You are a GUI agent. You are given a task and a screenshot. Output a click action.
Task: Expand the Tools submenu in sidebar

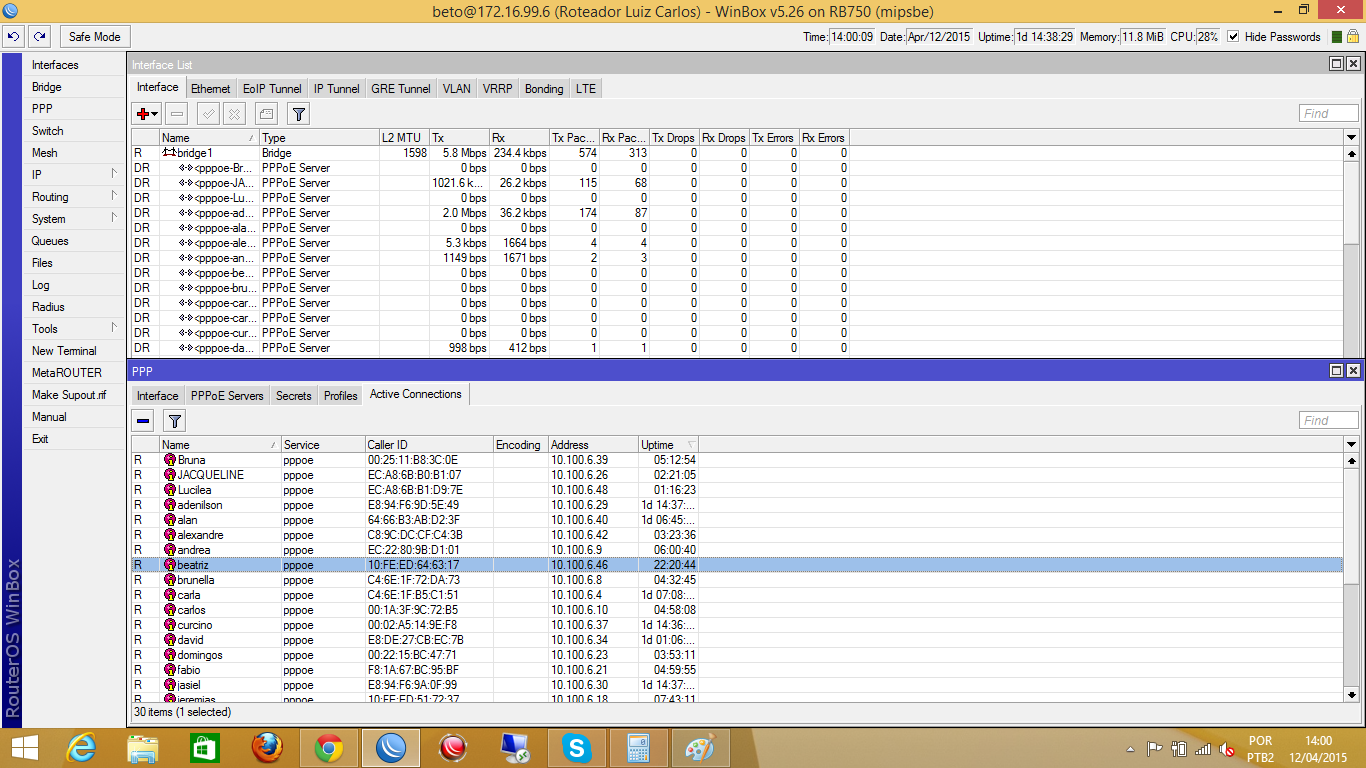point(114,328)
